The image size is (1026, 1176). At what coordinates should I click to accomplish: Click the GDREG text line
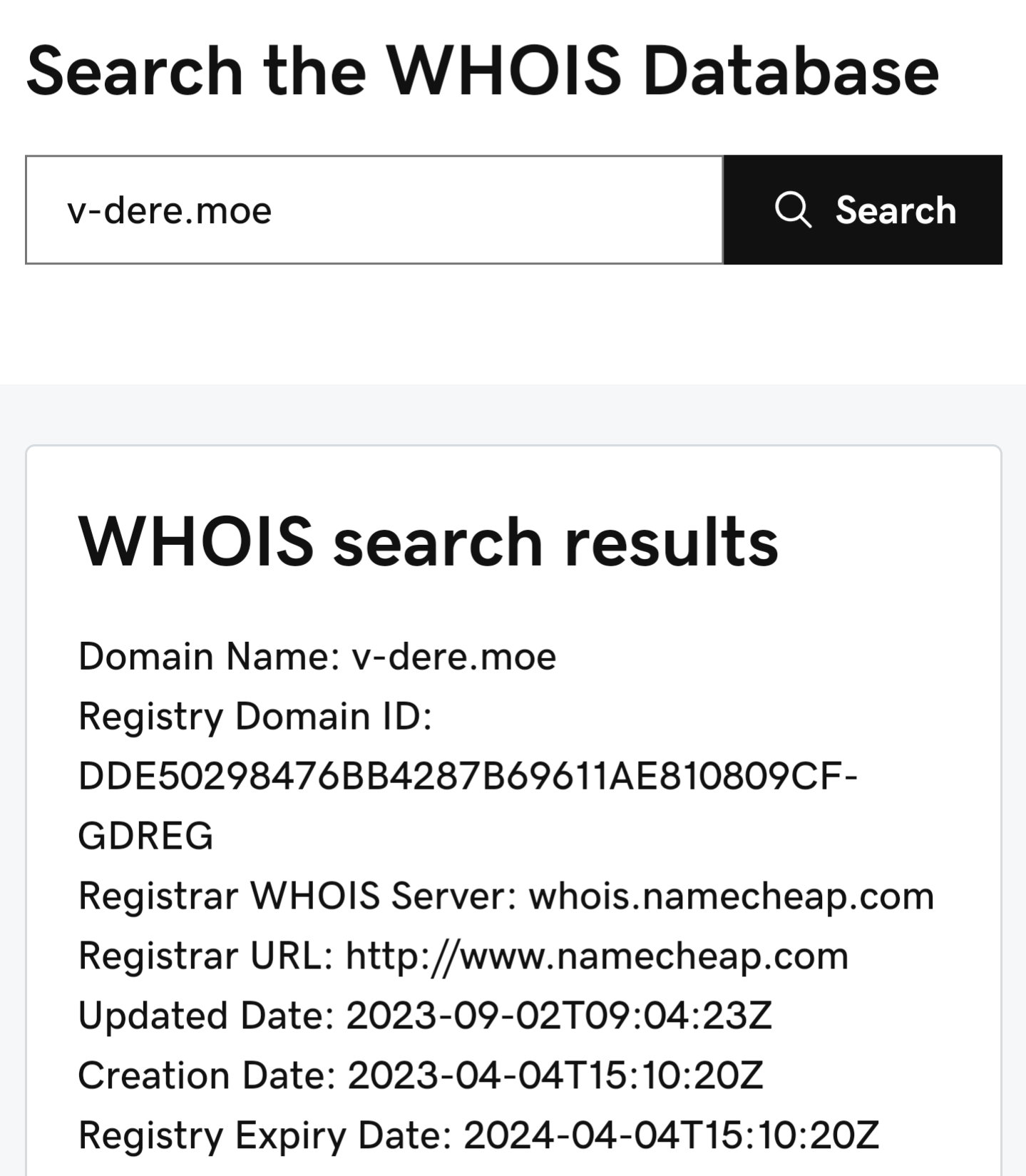tap(145, 836)
